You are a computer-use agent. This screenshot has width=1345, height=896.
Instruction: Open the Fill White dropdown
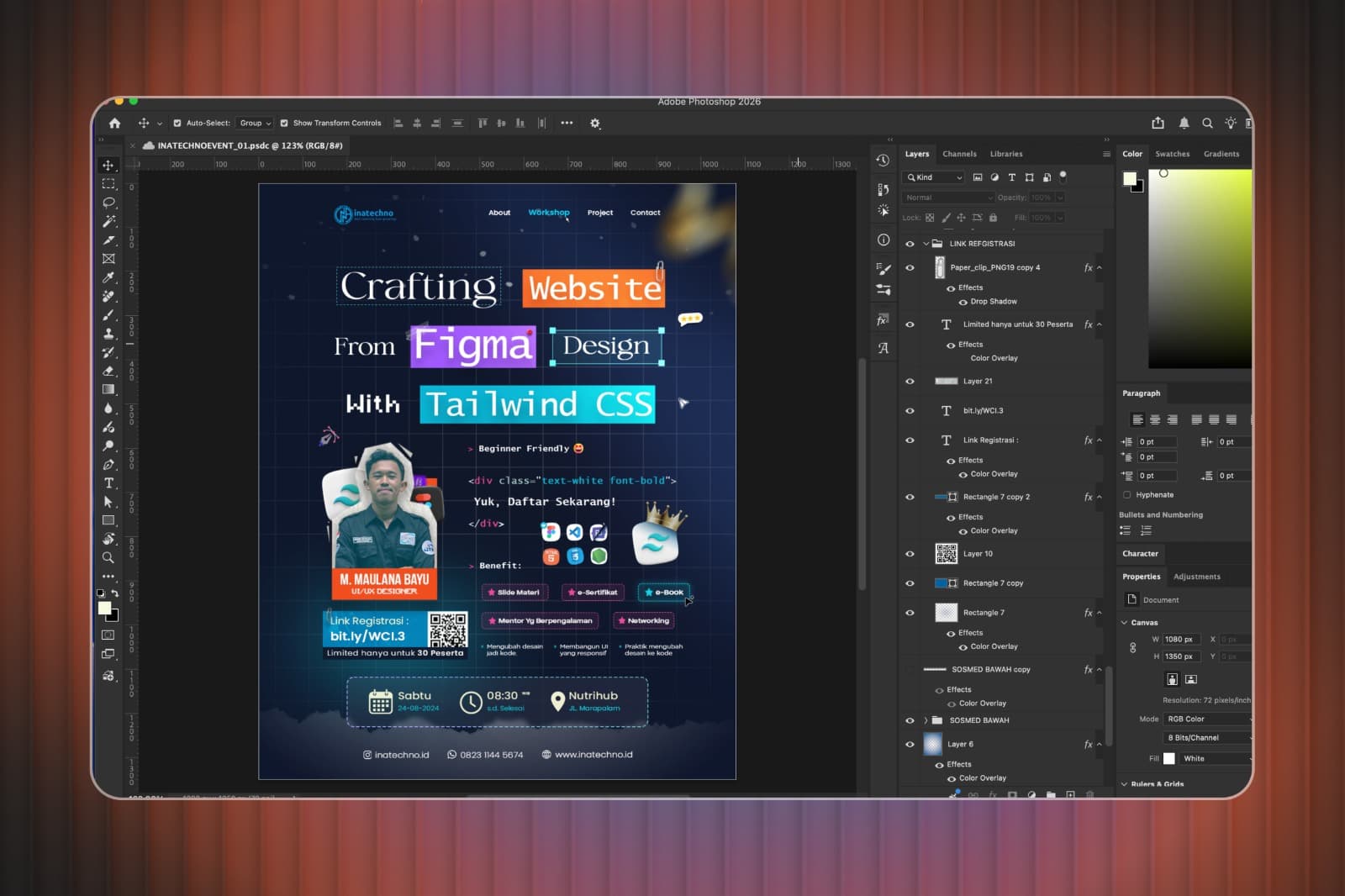point(1216,759)
